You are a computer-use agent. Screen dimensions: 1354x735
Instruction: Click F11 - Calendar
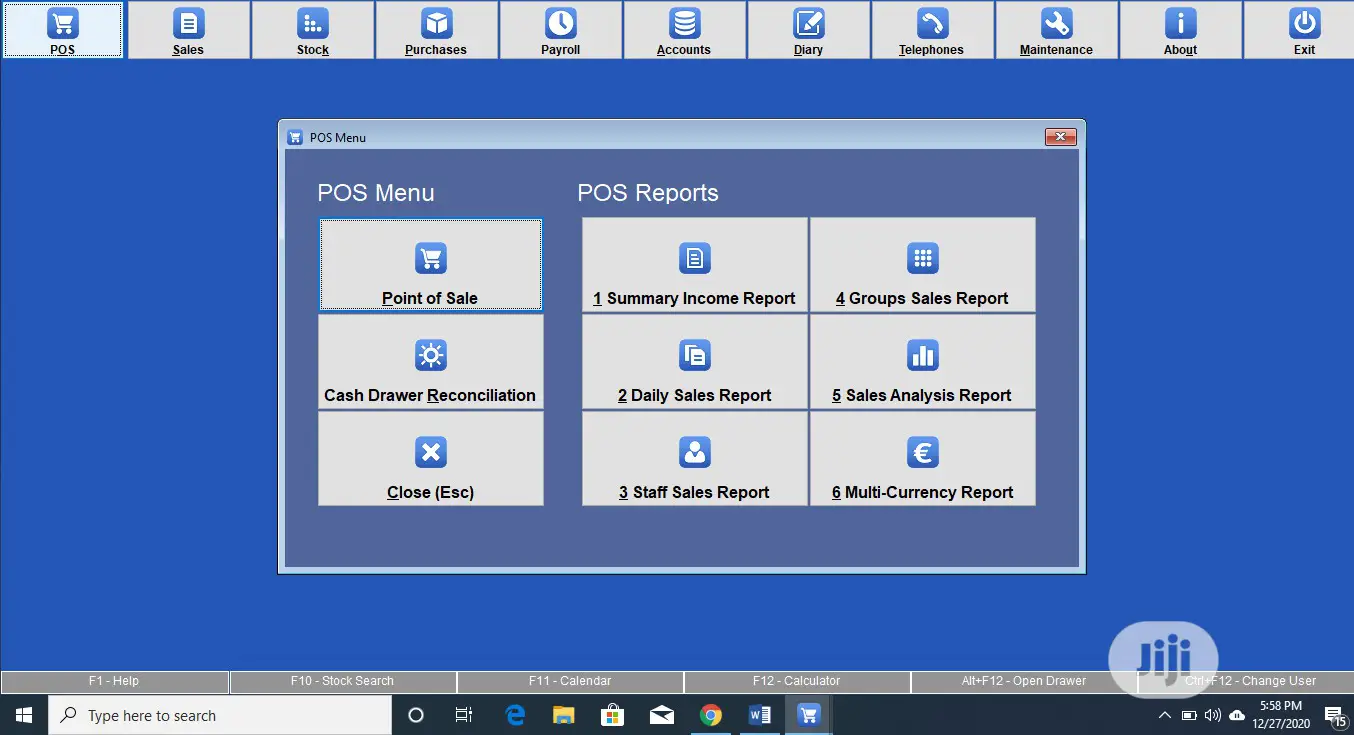pyautogui.click(x=570, y=681)
